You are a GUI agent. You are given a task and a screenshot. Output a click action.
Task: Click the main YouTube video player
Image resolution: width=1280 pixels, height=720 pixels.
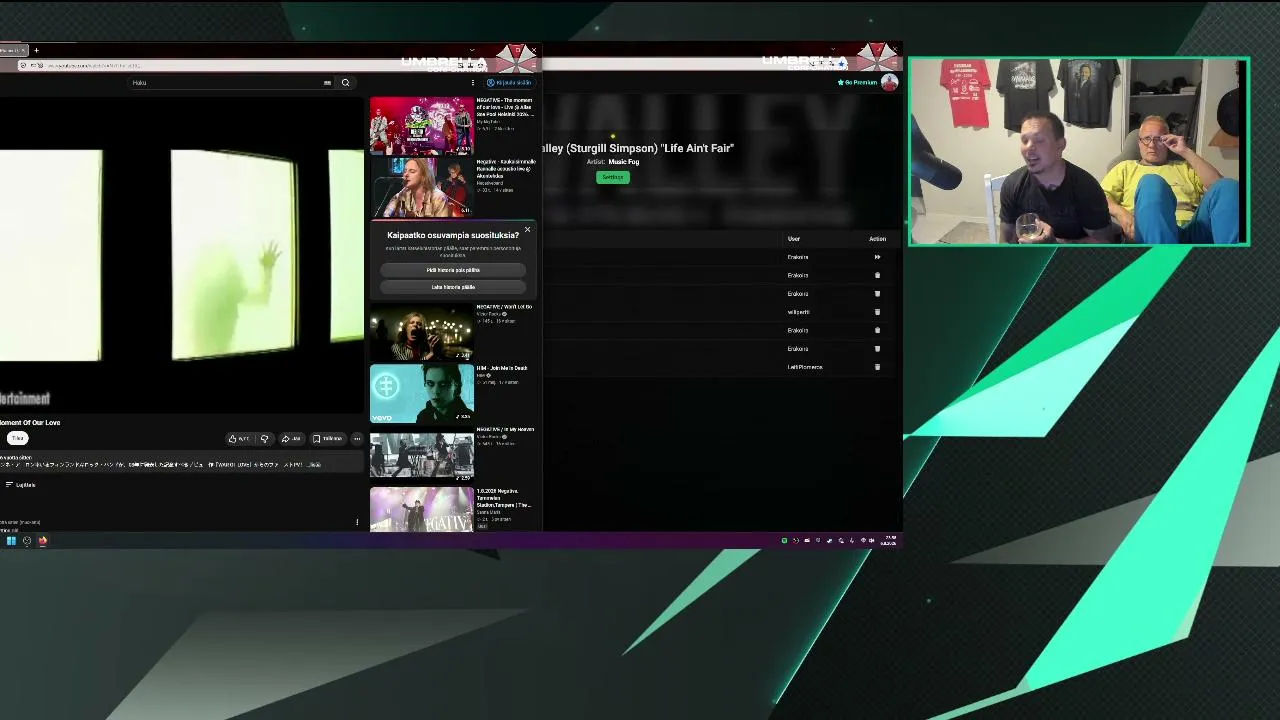pyautogui.click(x=182, y=255)
